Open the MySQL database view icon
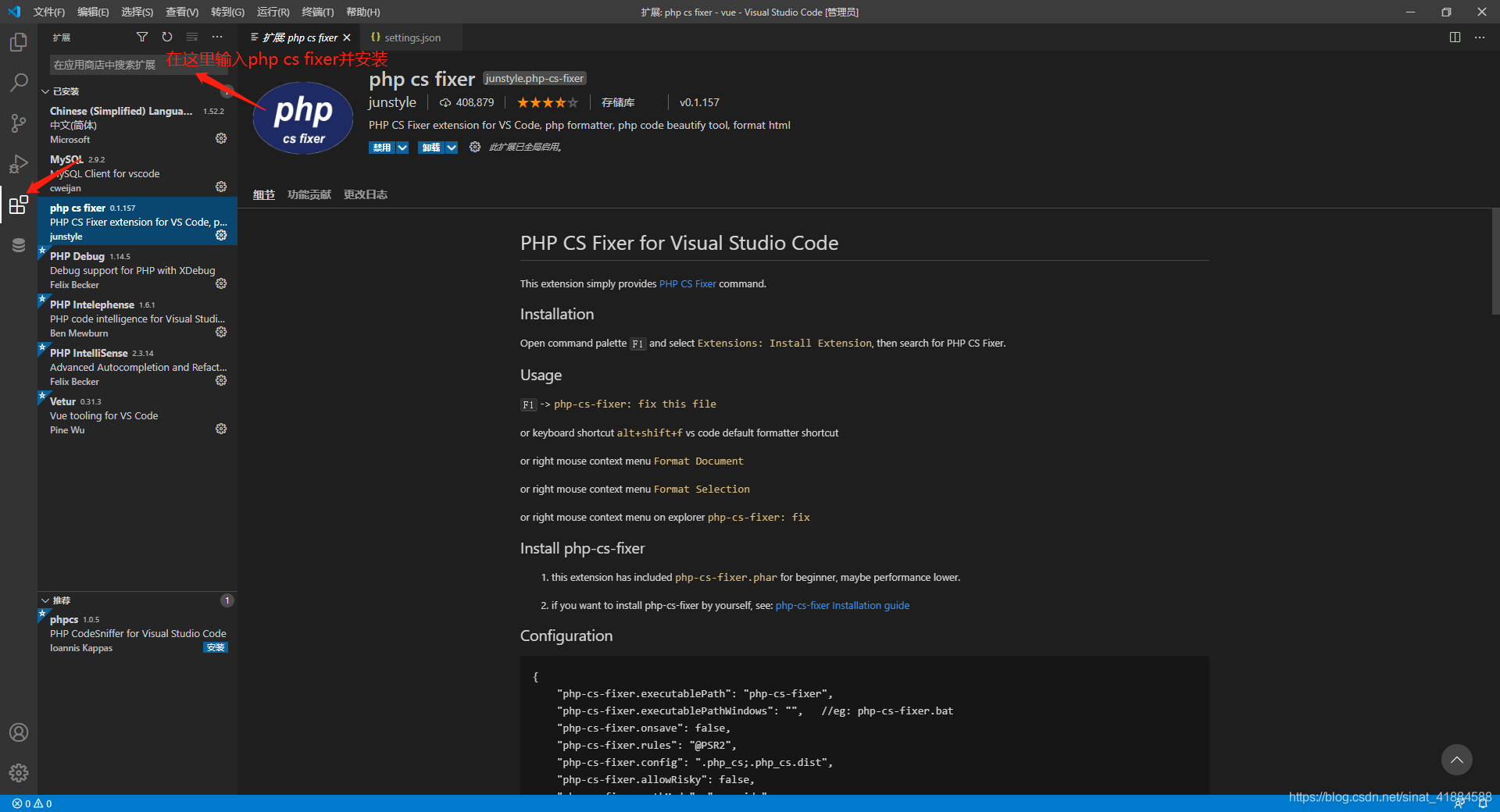The height and width of the screenshot is (812, 1500). (x=19, y=245)
